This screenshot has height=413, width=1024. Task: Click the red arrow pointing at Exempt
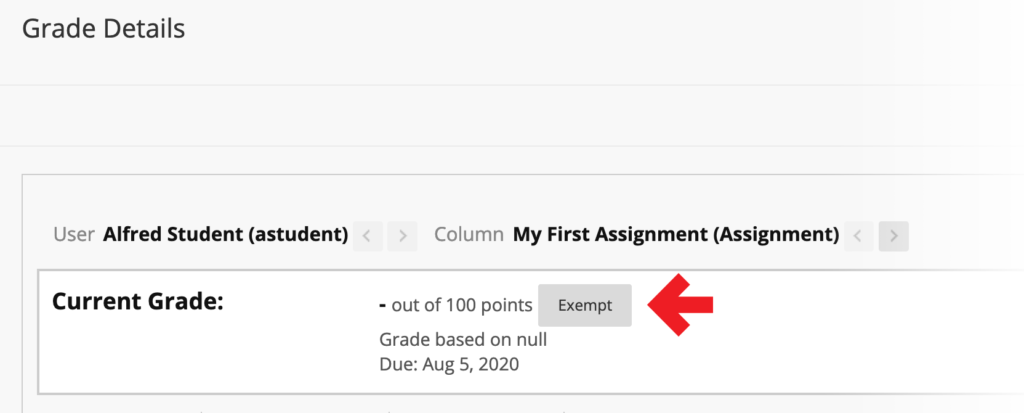coord(682,305)
